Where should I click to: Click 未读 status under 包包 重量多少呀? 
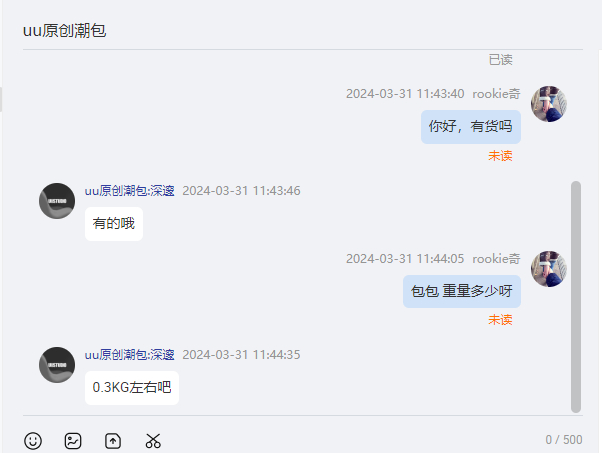click(500, 320)
